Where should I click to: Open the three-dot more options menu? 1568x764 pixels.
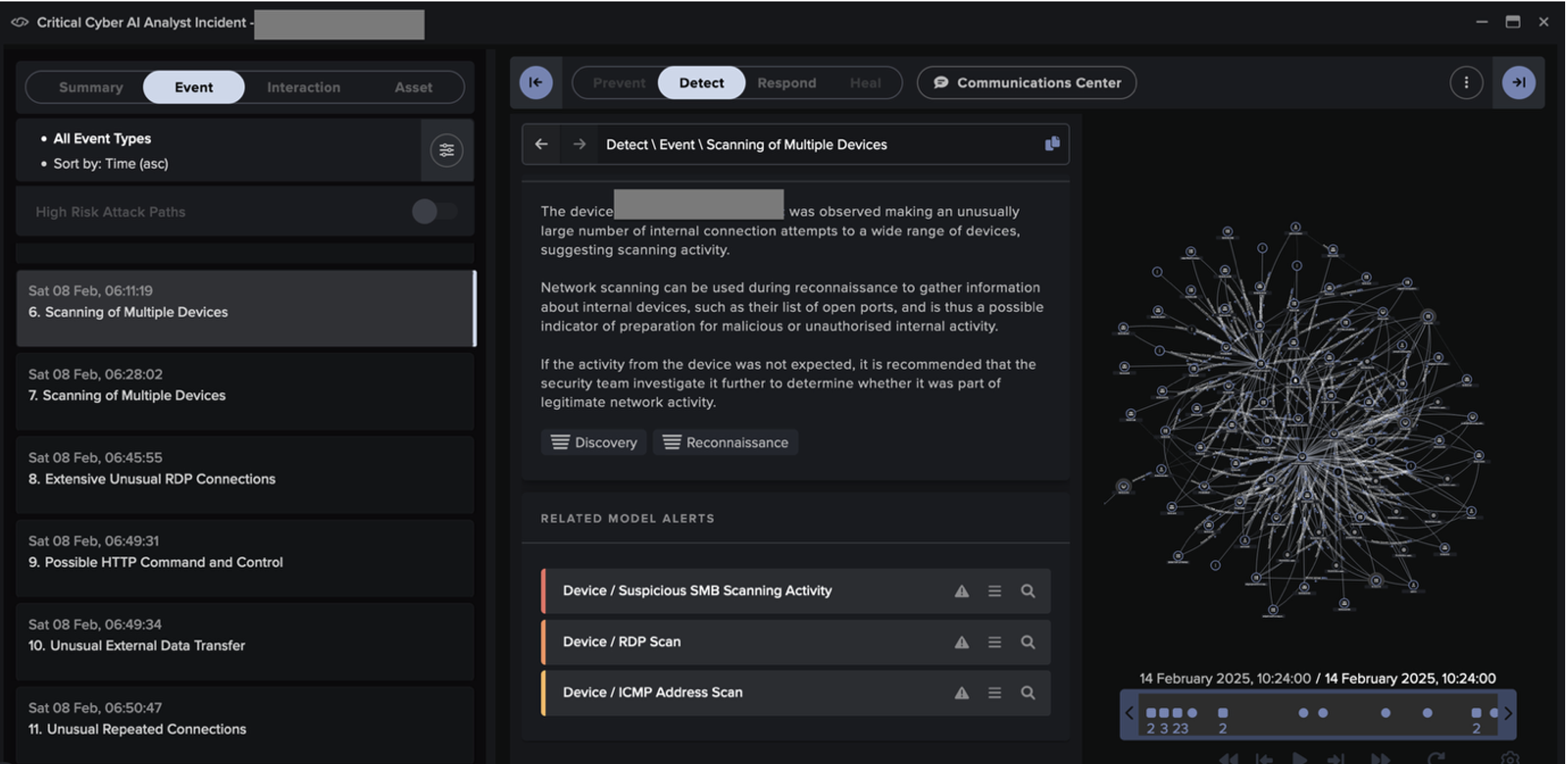pyautogui.click(x=1466, y=83)
